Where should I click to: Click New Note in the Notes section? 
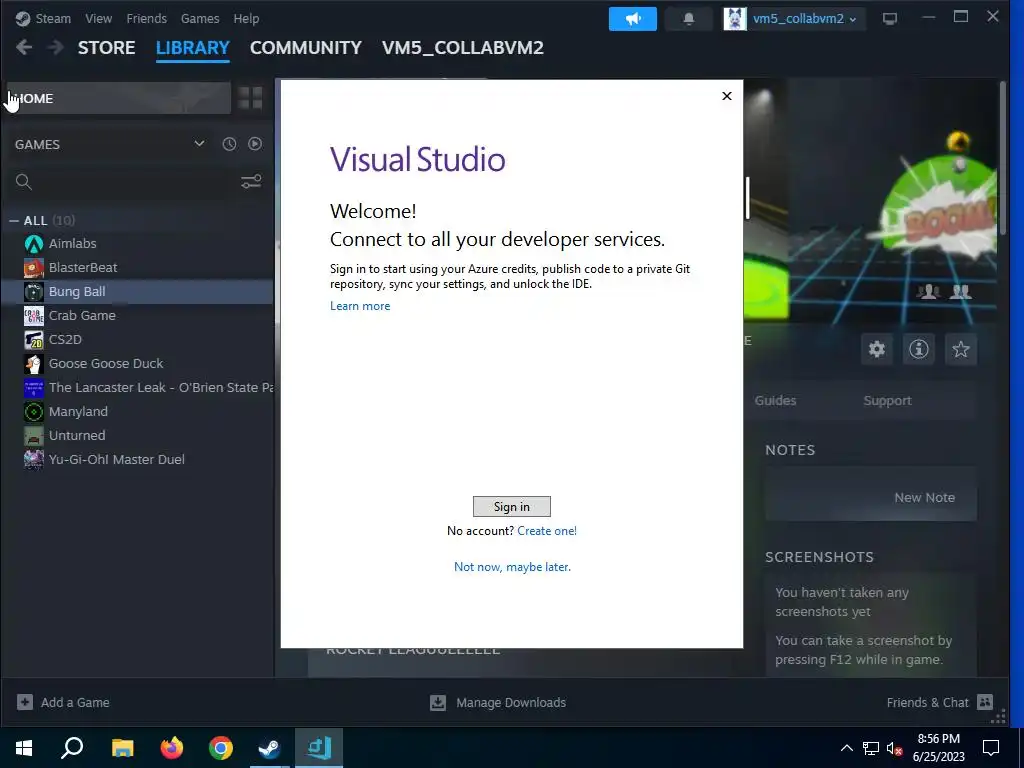click(924, 498)
